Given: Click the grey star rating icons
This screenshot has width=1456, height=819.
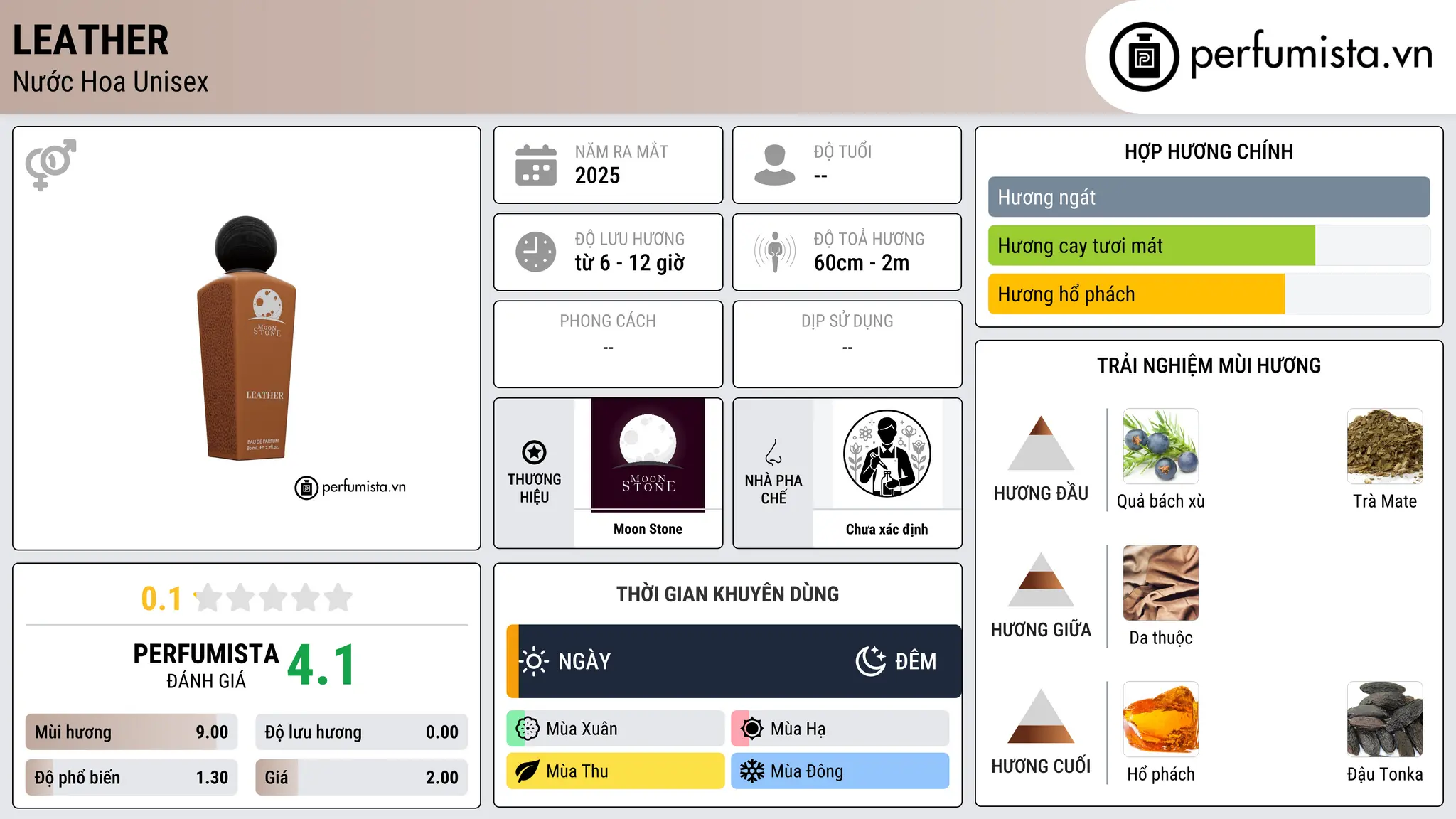Looking at the screenshot, I should tap(274, 598).
